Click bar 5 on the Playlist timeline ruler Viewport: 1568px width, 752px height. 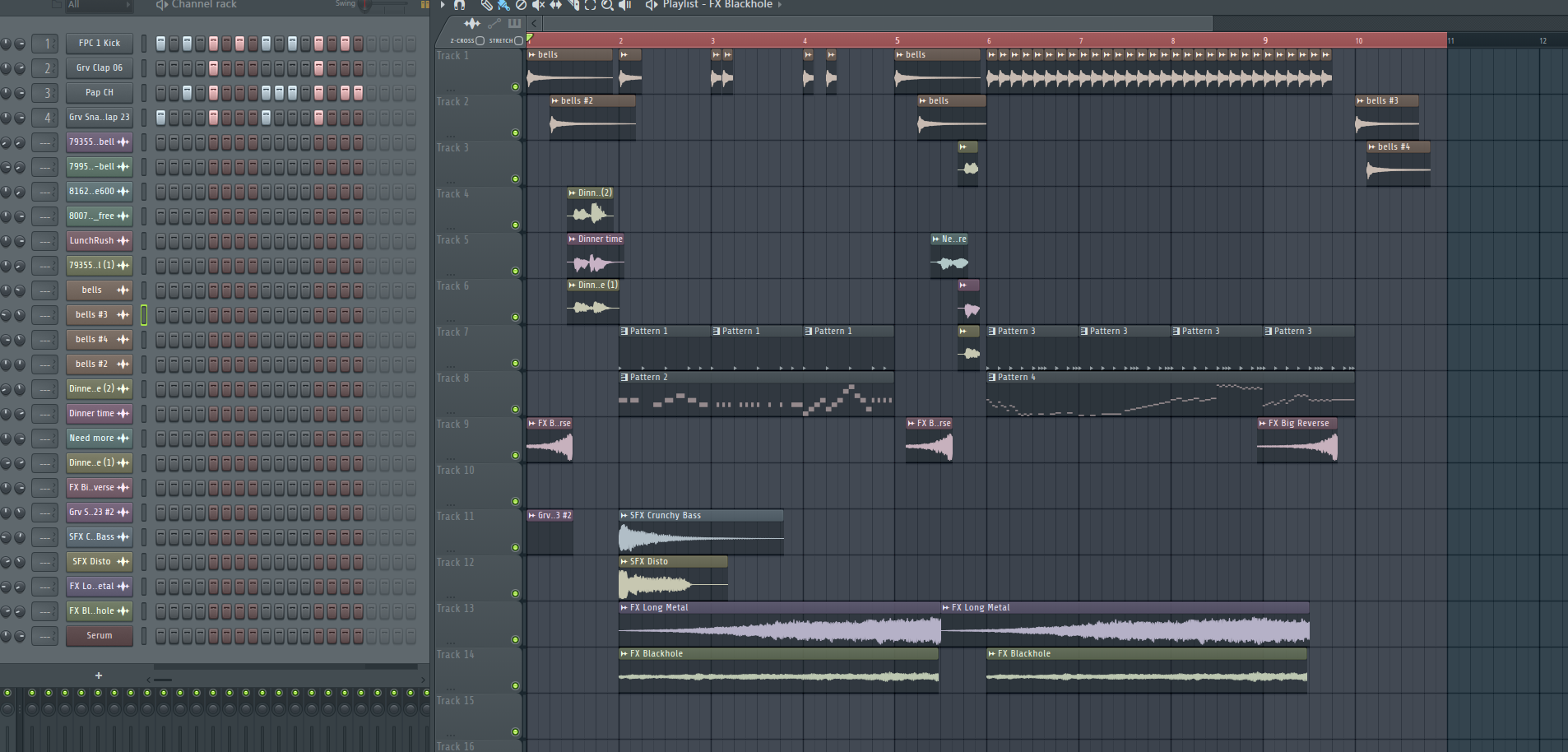pyautogui.click(x=897, y=40)
